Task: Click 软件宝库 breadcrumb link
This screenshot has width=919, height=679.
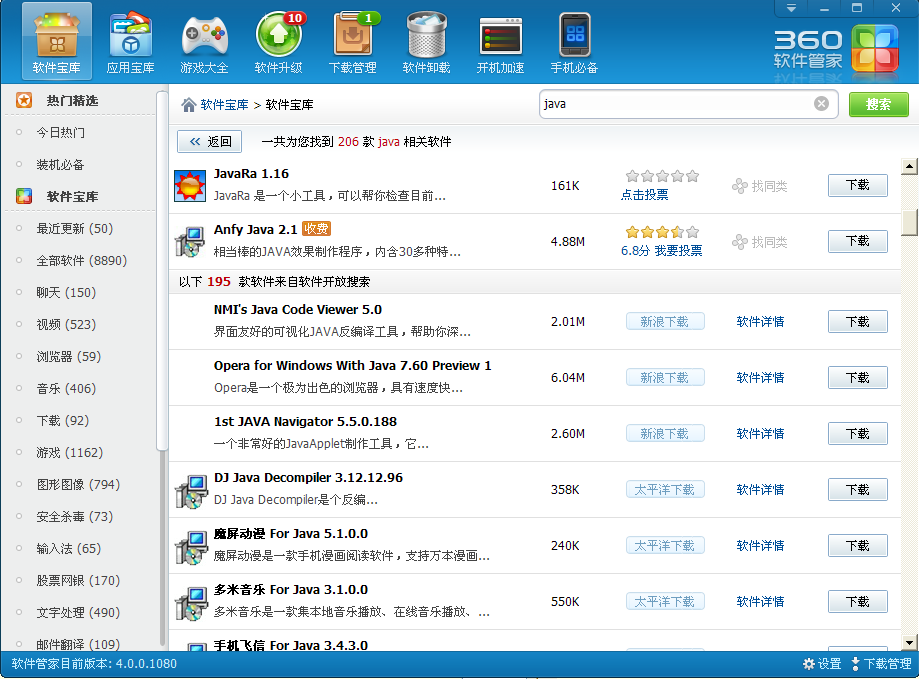Action: click(224, 105)
